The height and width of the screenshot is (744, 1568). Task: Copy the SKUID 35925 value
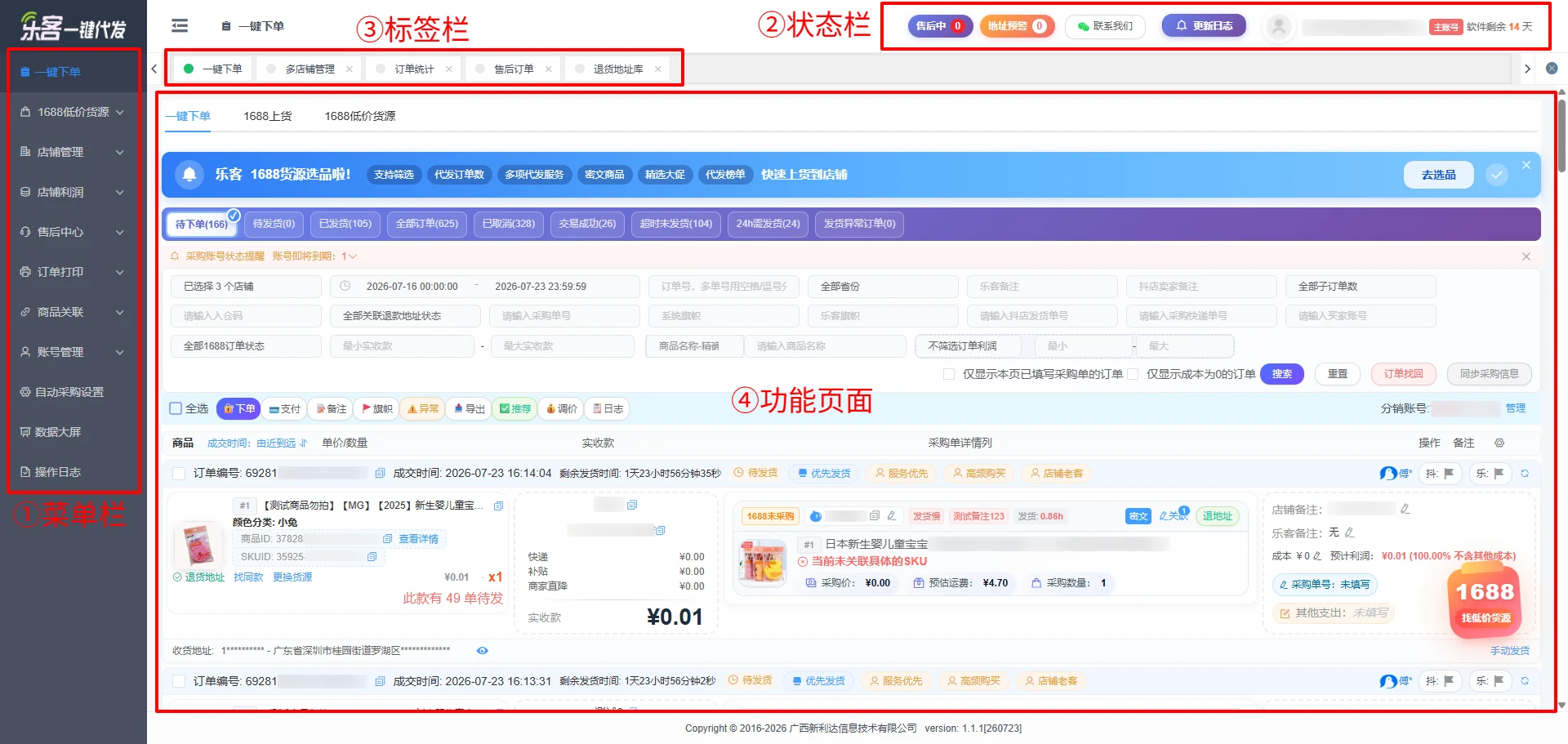coord(372,557)
